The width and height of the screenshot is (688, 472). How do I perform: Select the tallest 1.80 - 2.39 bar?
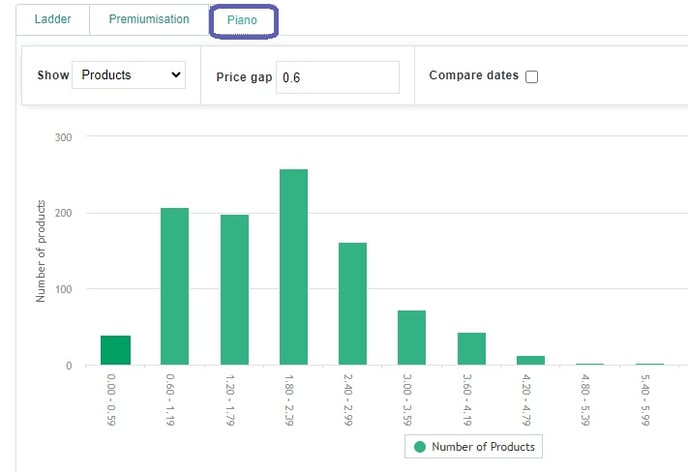click(x=294, y=267)
